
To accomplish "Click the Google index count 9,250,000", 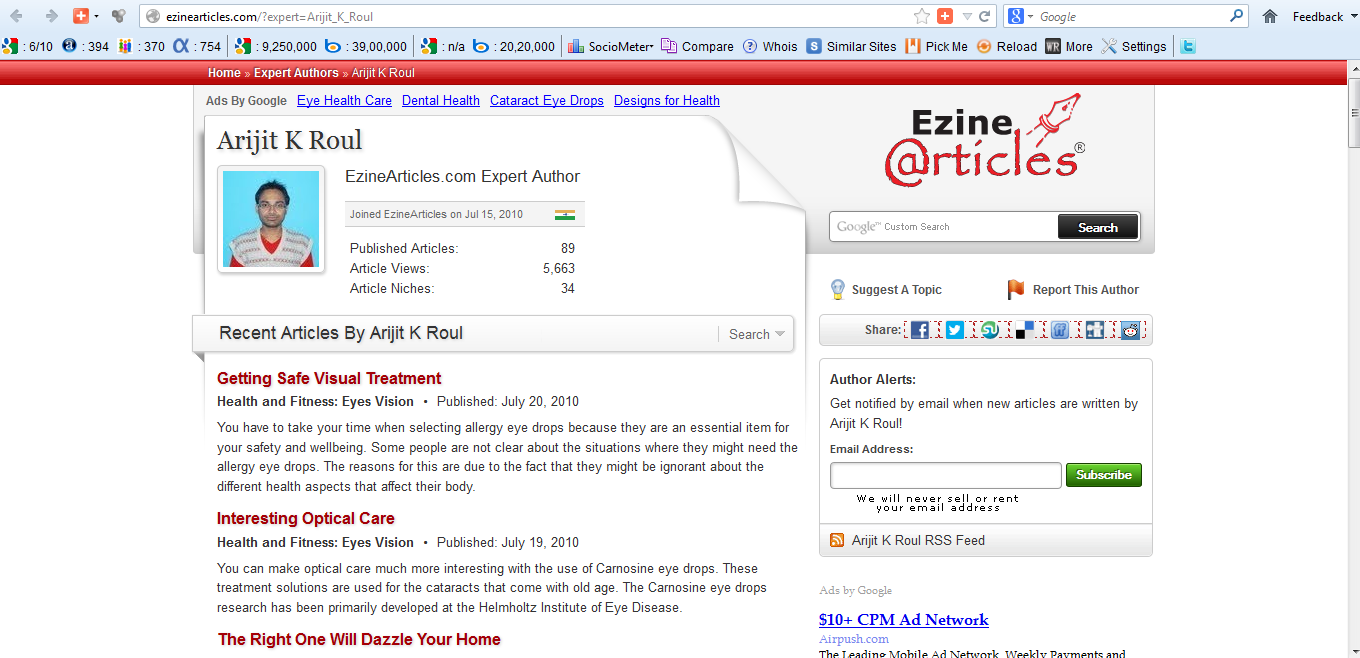I will click(276, 46).
